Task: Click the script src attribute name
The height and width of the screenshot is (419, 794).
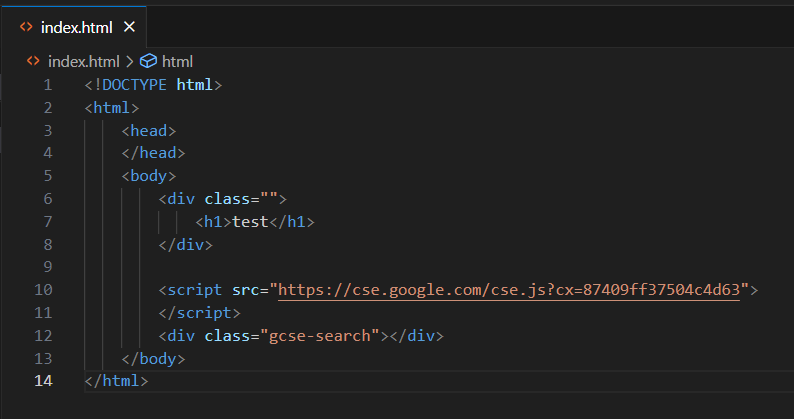Action: click(245, 290)
